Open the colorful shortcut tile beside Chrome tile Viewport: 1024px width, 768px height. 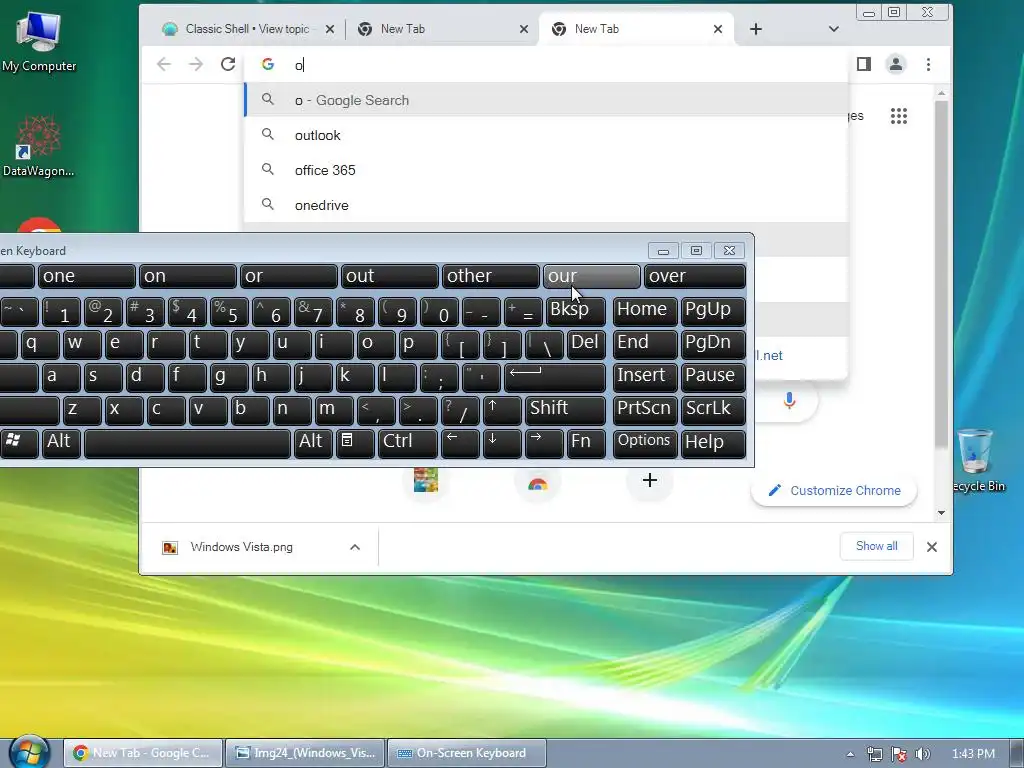tap(426, 481)
